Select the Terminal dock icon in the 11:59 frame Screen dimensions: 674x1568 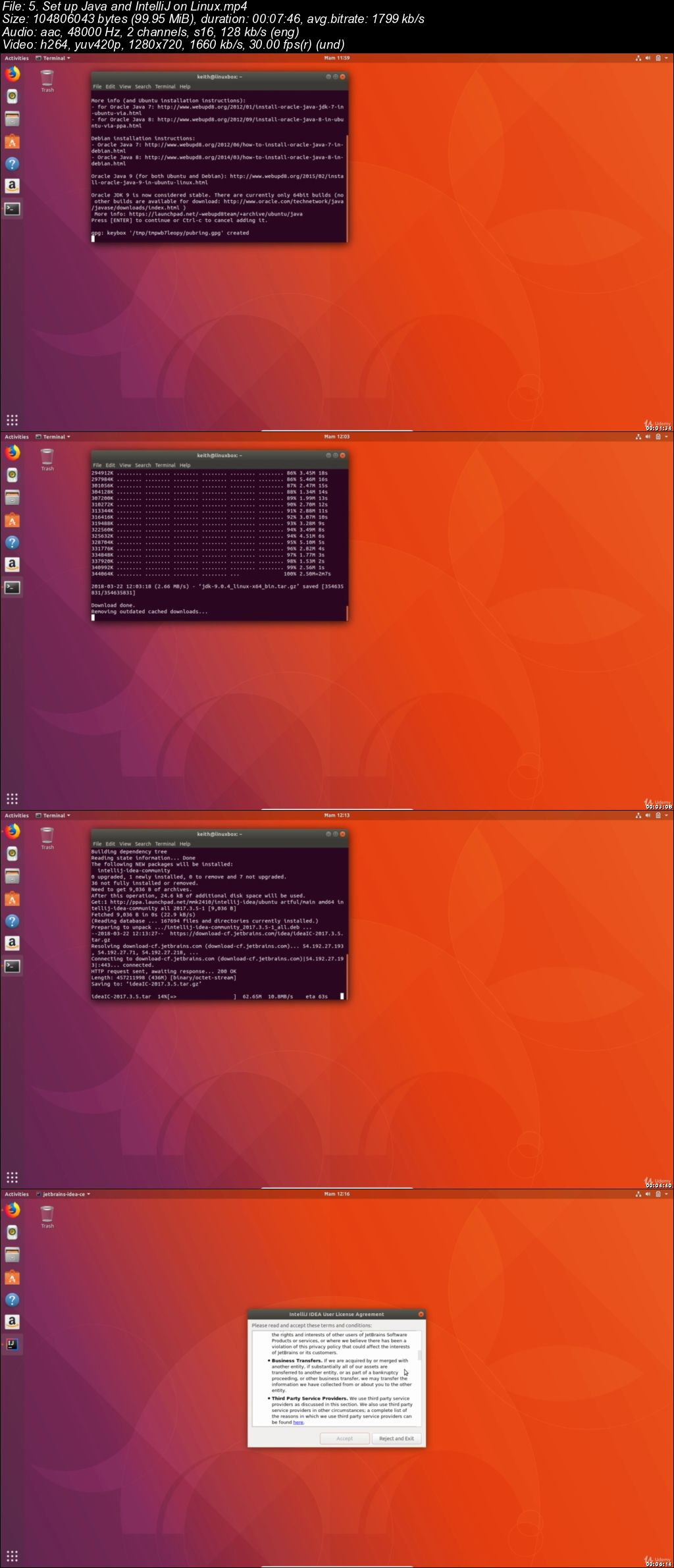tap(12, 209)
